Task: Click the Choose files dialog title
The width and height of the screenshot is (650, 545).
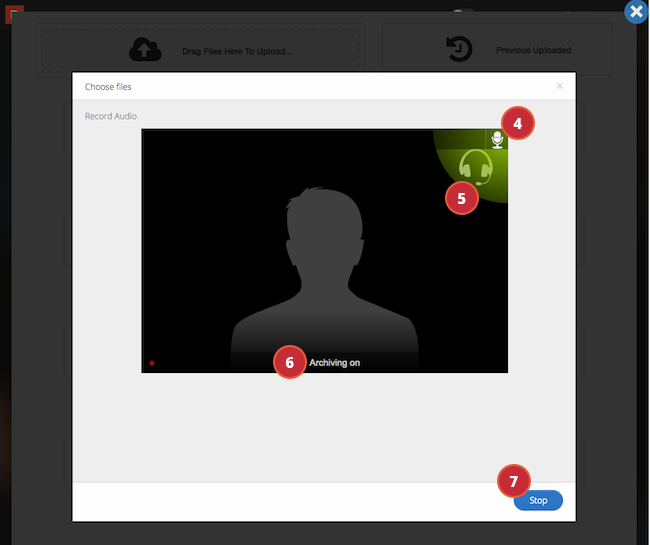Action: click(x=108, y=87)
